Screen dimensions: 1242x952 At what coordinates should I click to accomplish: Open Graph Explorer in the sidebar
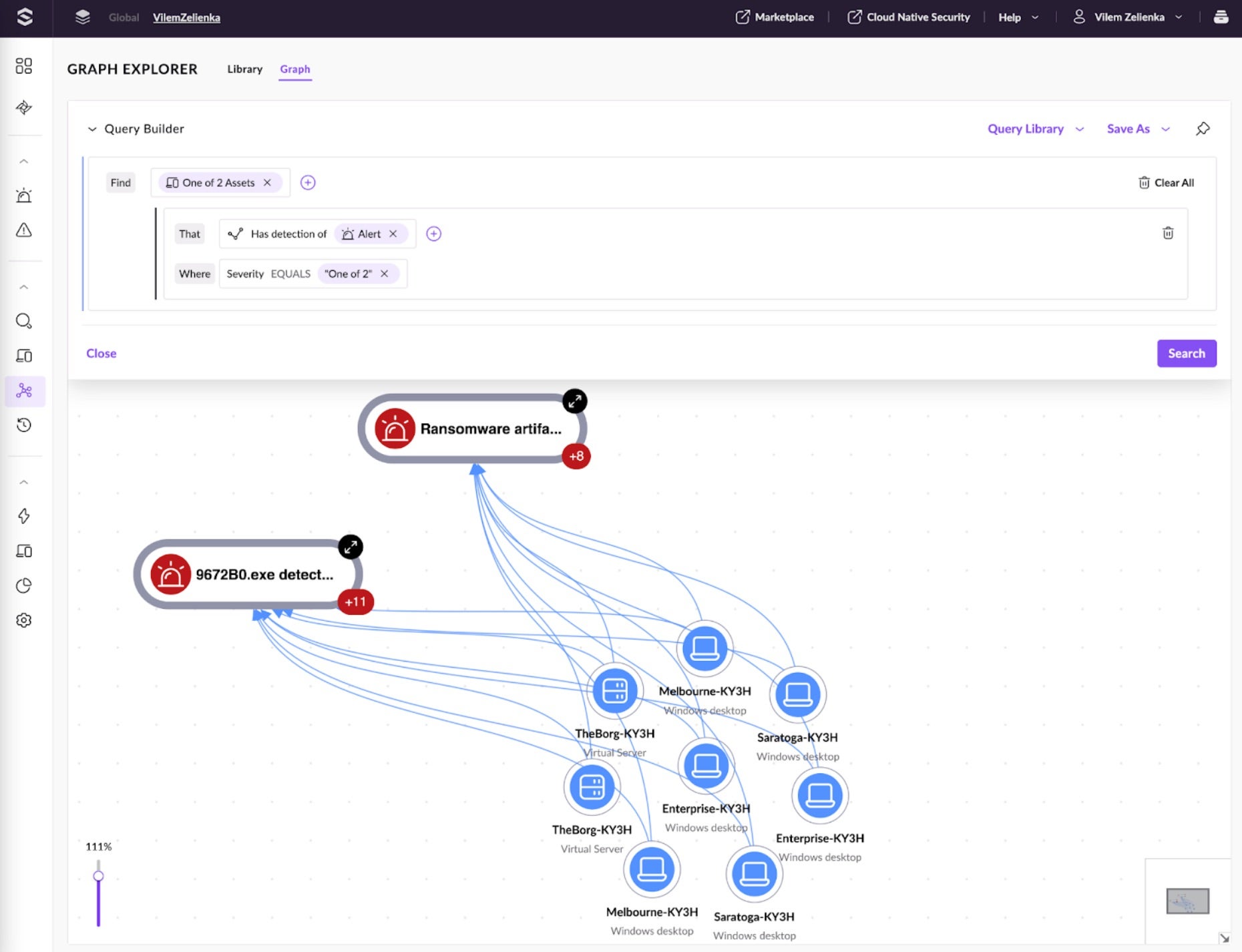tap(24, 391)
